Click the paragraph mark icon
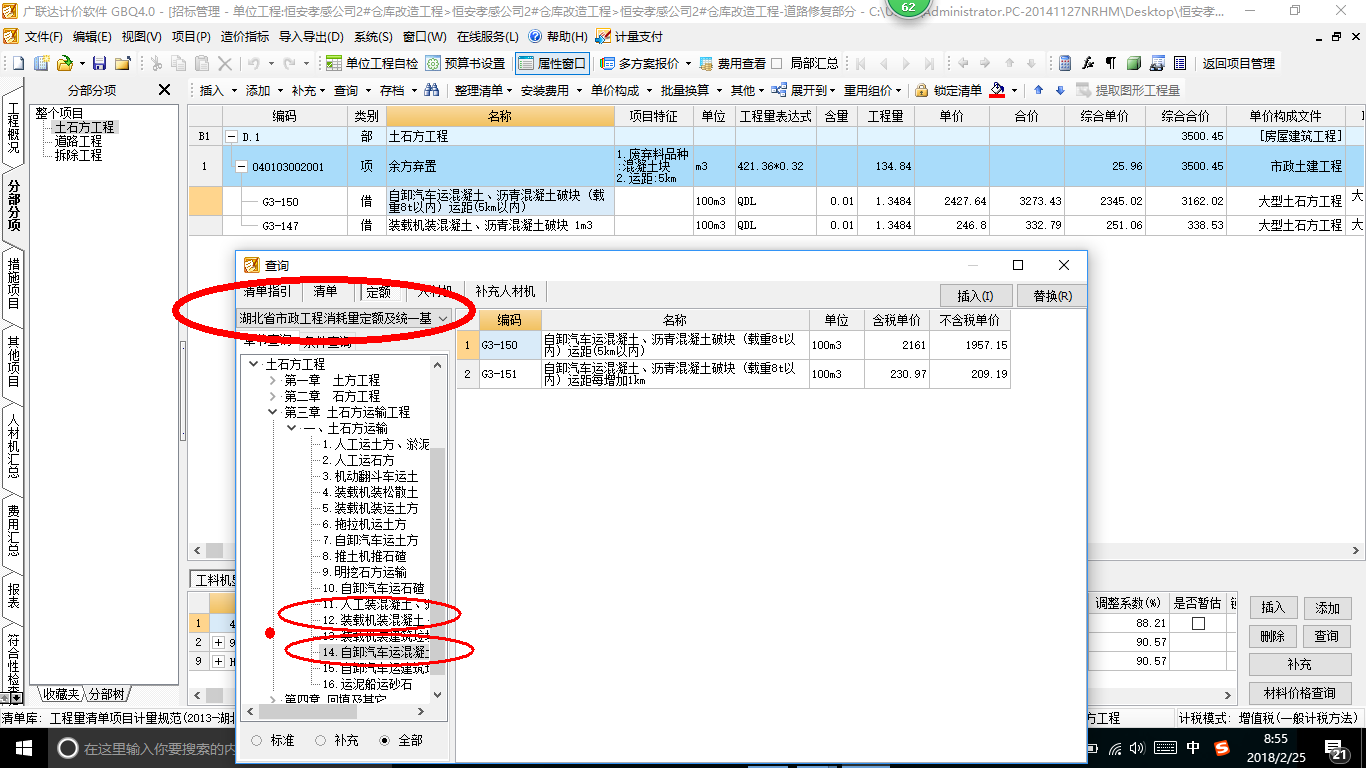Screen dimensions: 1366x768 coord(1110,63)
